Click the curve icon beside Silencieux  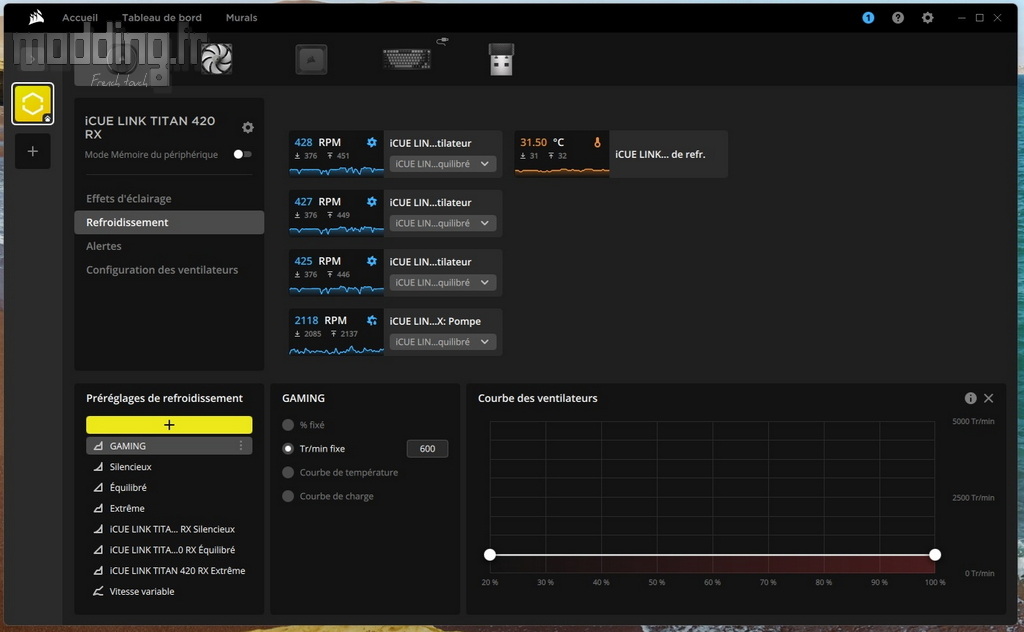point(98,467)
